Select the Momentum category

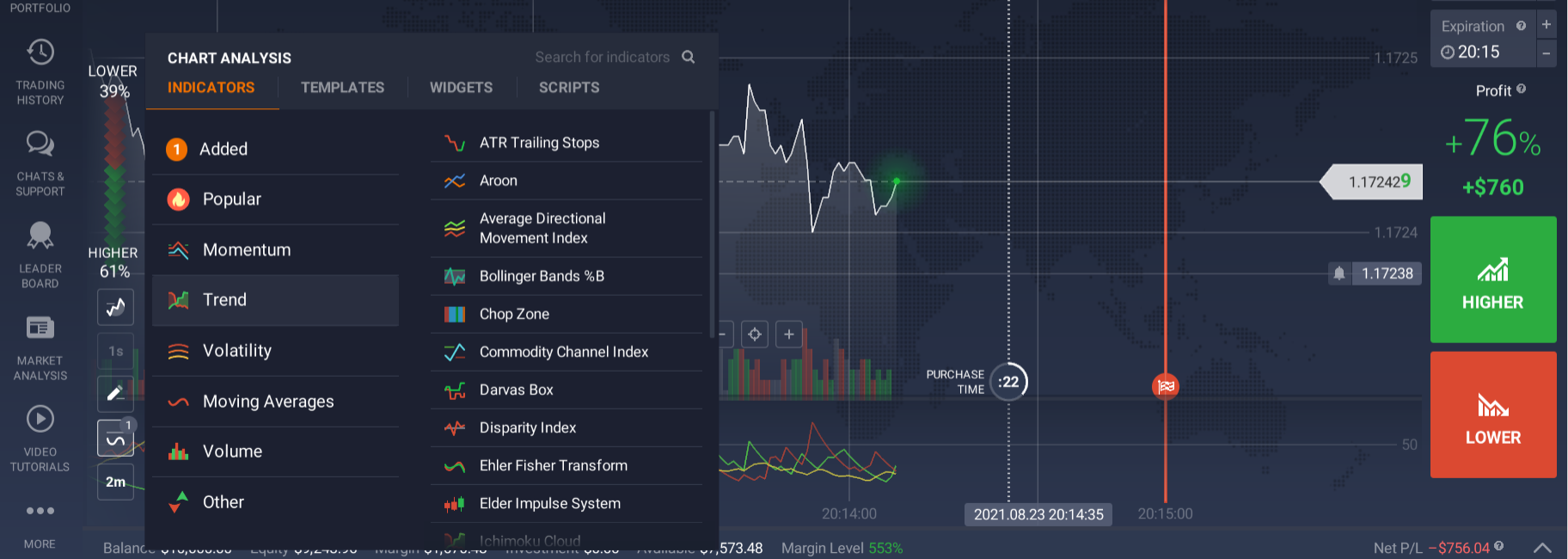275,250
